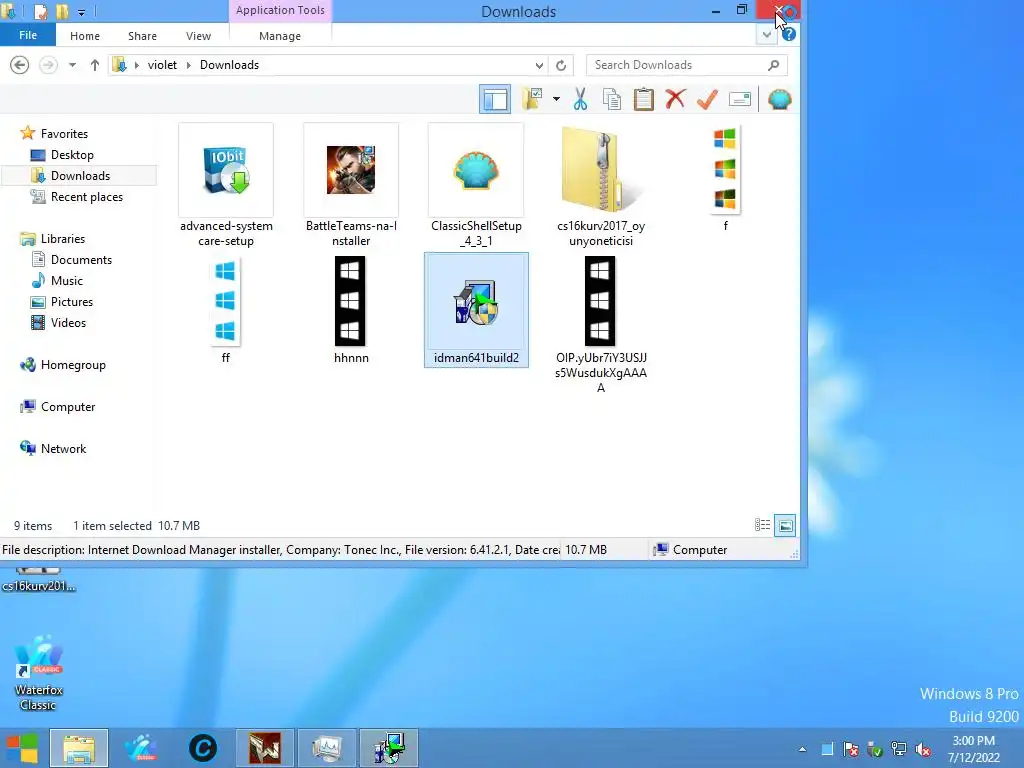
Task: Switch to large icons view button
Action: 785,525
